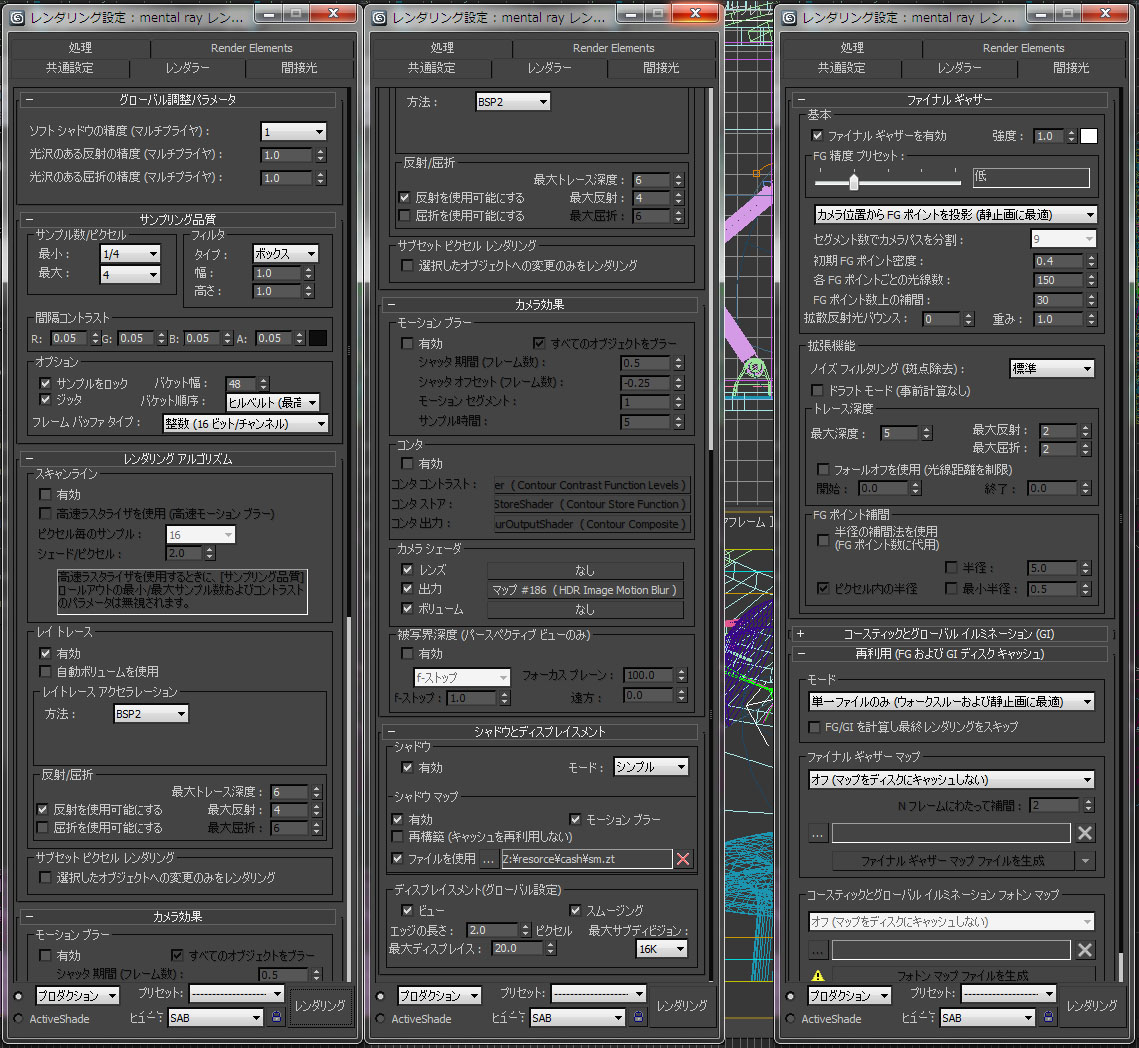This screenshot has height=1048, width=1139.
Task: Open the フレーム バッファ タイプ dropdown
Action: point(245,424)
